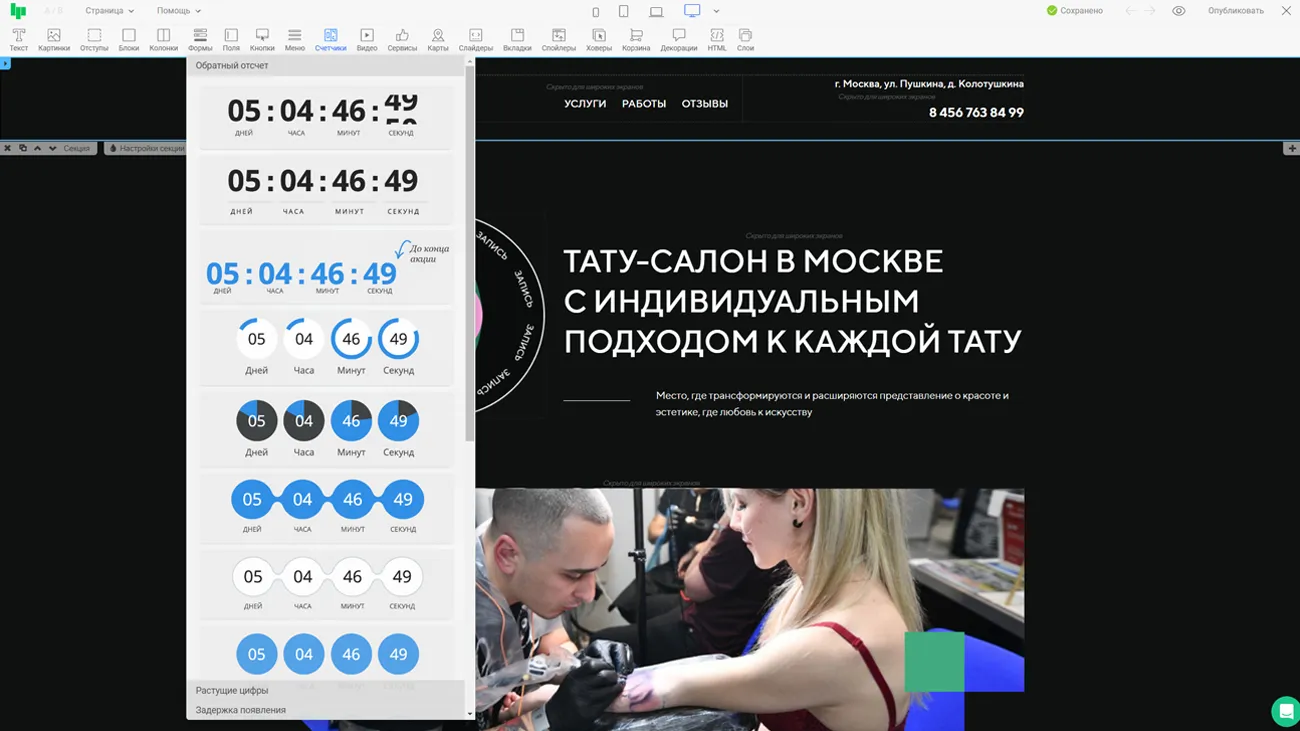
Task: Open the Карты (maps) widget
Action: tap(438, 39)
